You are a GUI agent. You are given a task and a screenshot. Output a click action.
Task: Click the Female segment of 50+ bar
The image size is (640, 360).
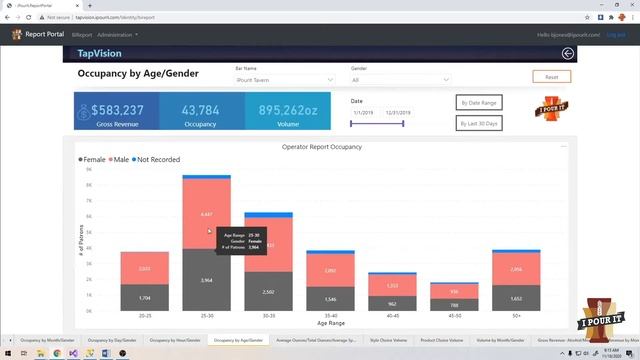click(x=516, y=298)
